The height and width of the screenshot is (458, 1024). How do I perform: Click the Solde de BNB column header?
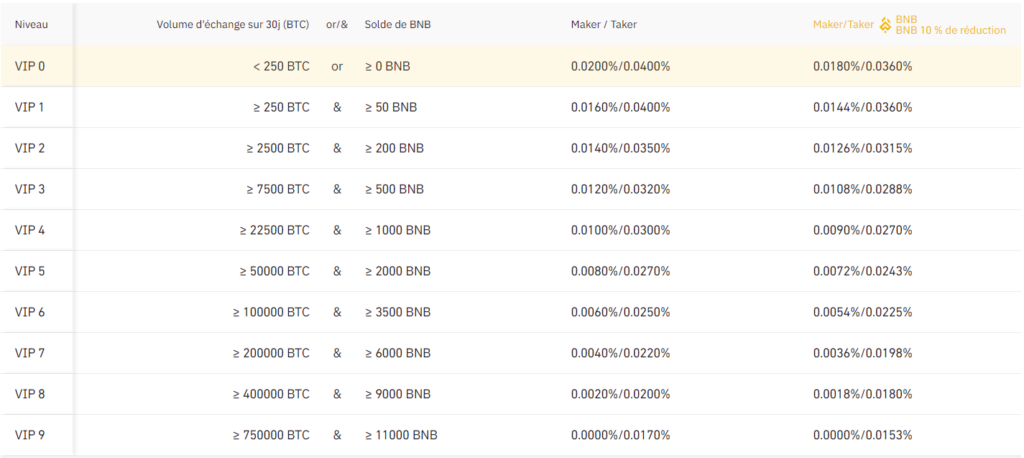click(397, 25)
